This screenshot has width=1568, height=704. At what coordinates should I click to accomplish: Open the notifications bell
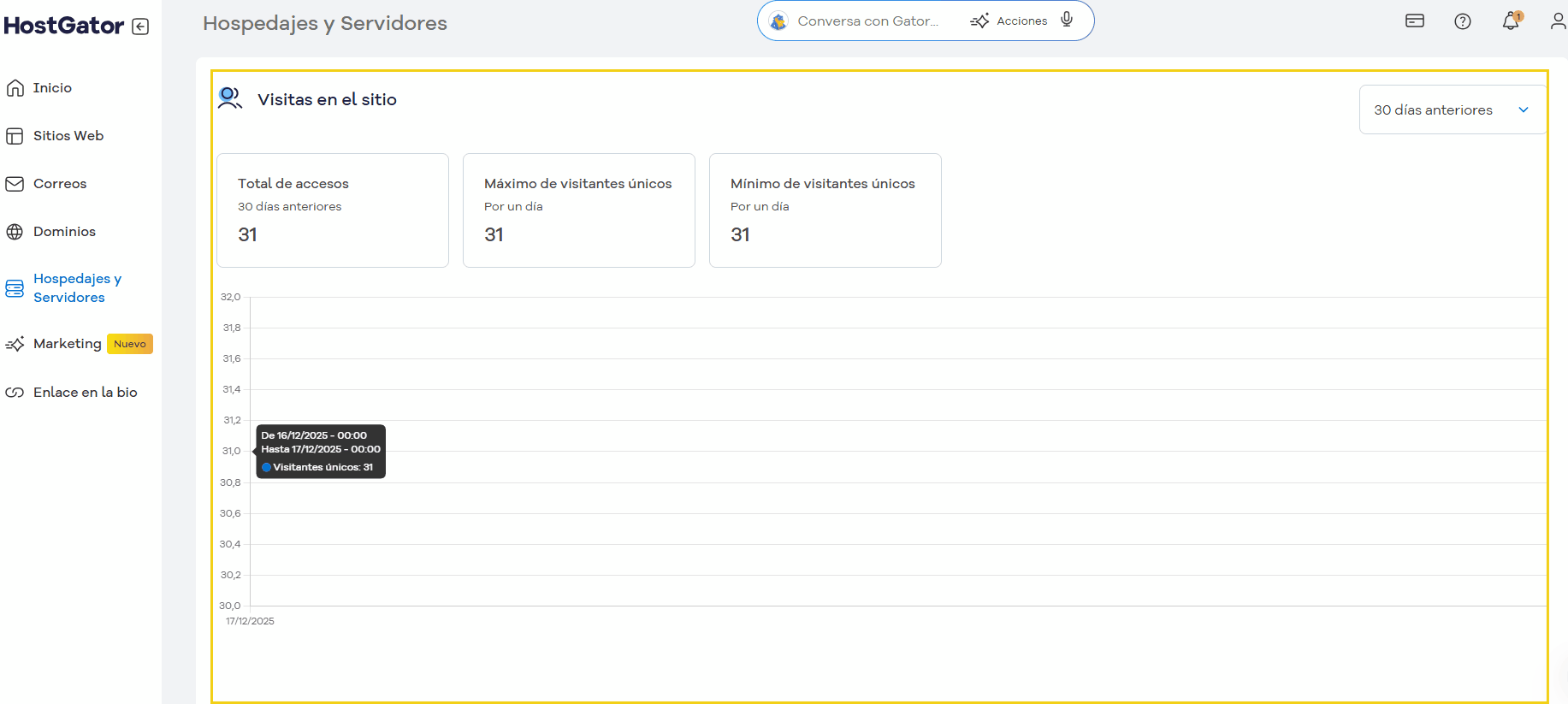[1512, 21]
